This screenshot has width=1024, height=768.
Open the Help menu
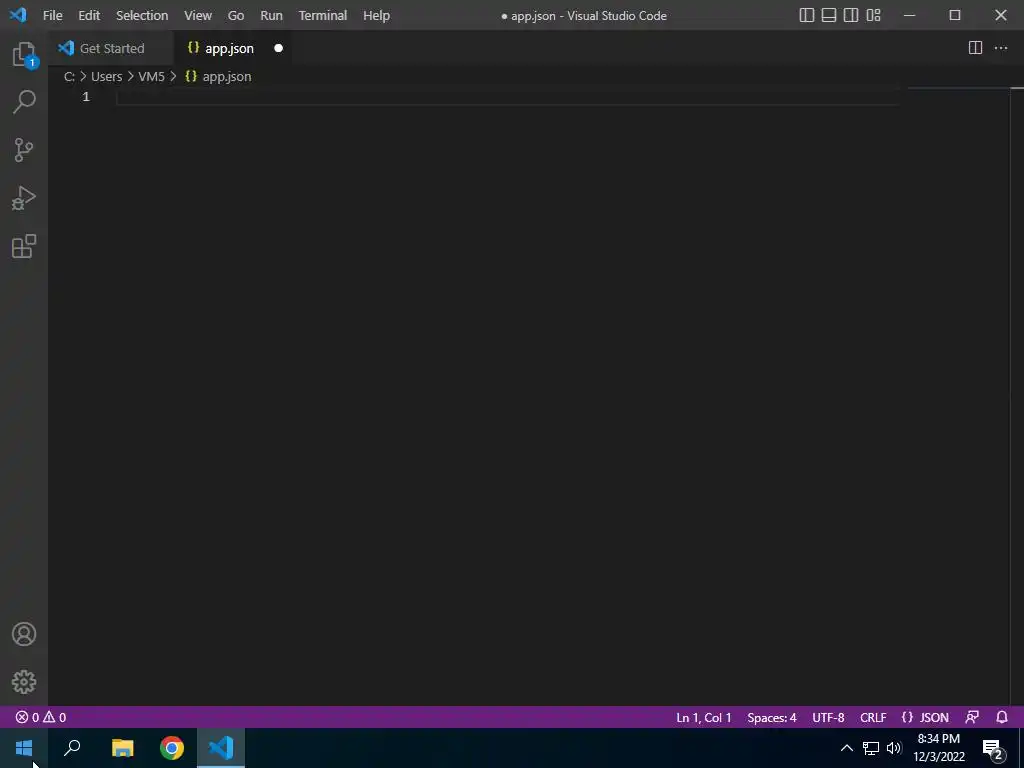[376, 15]
